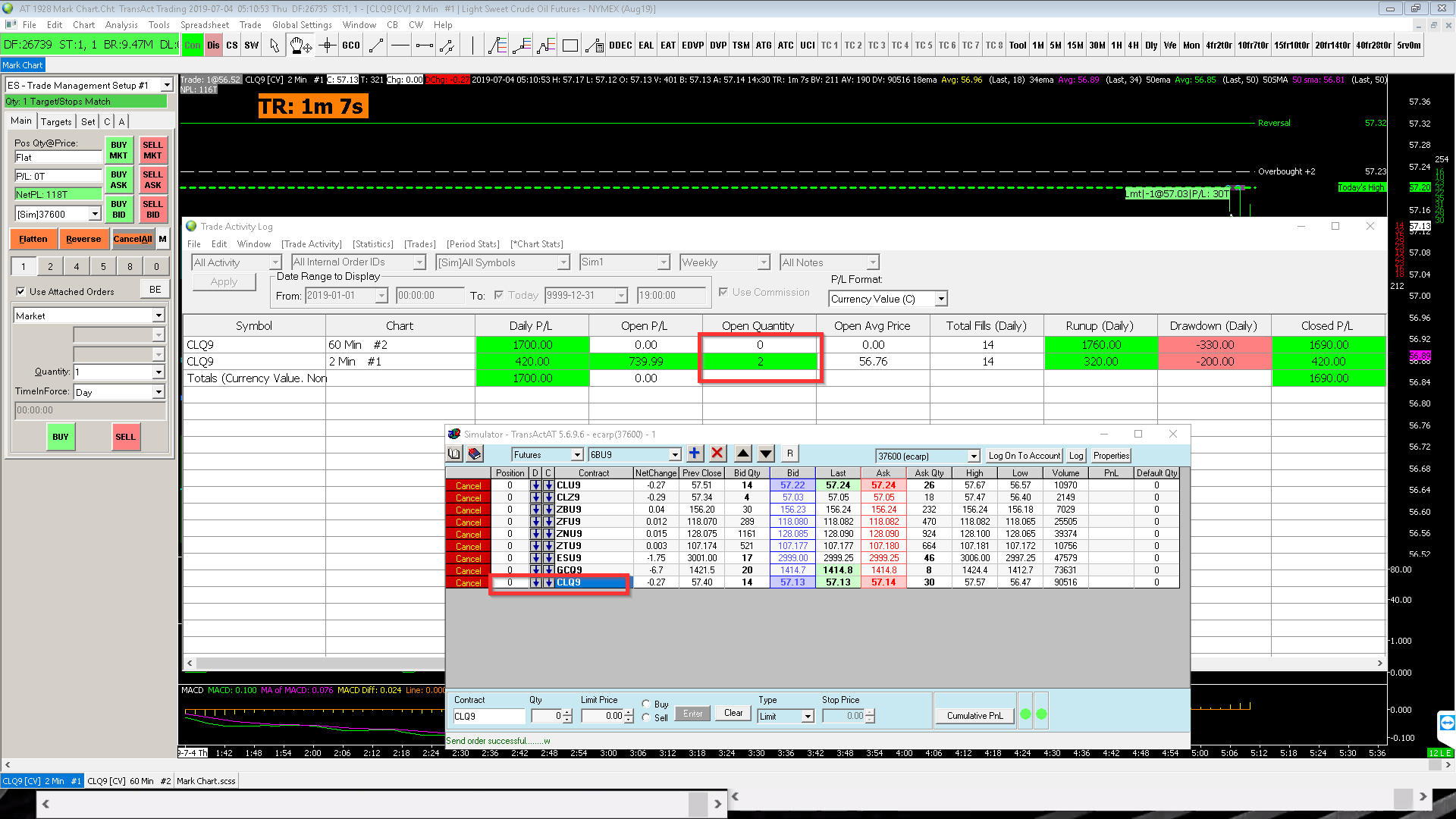Select the Buy radio button
This screenshot has width=1456, height=819.
pos(646,704)
